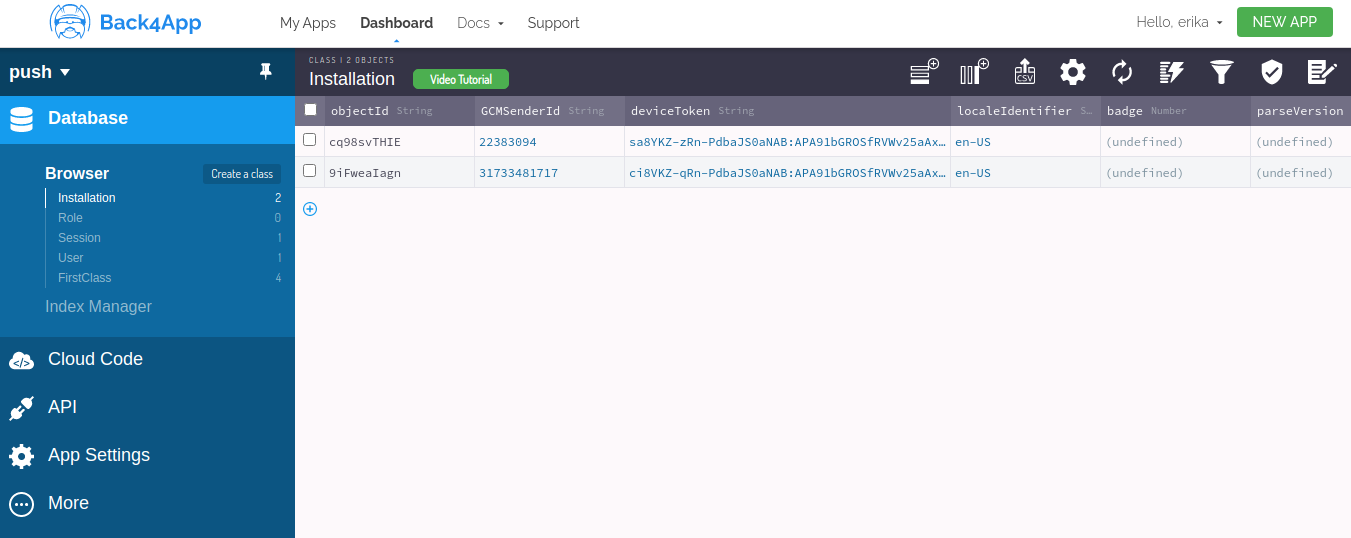Click parseVersion cell in 9iFweaIagn row
Image resolution: width=1351 pixels, height=538 pixels.
pyautogui.click(x=1301, y=173)
